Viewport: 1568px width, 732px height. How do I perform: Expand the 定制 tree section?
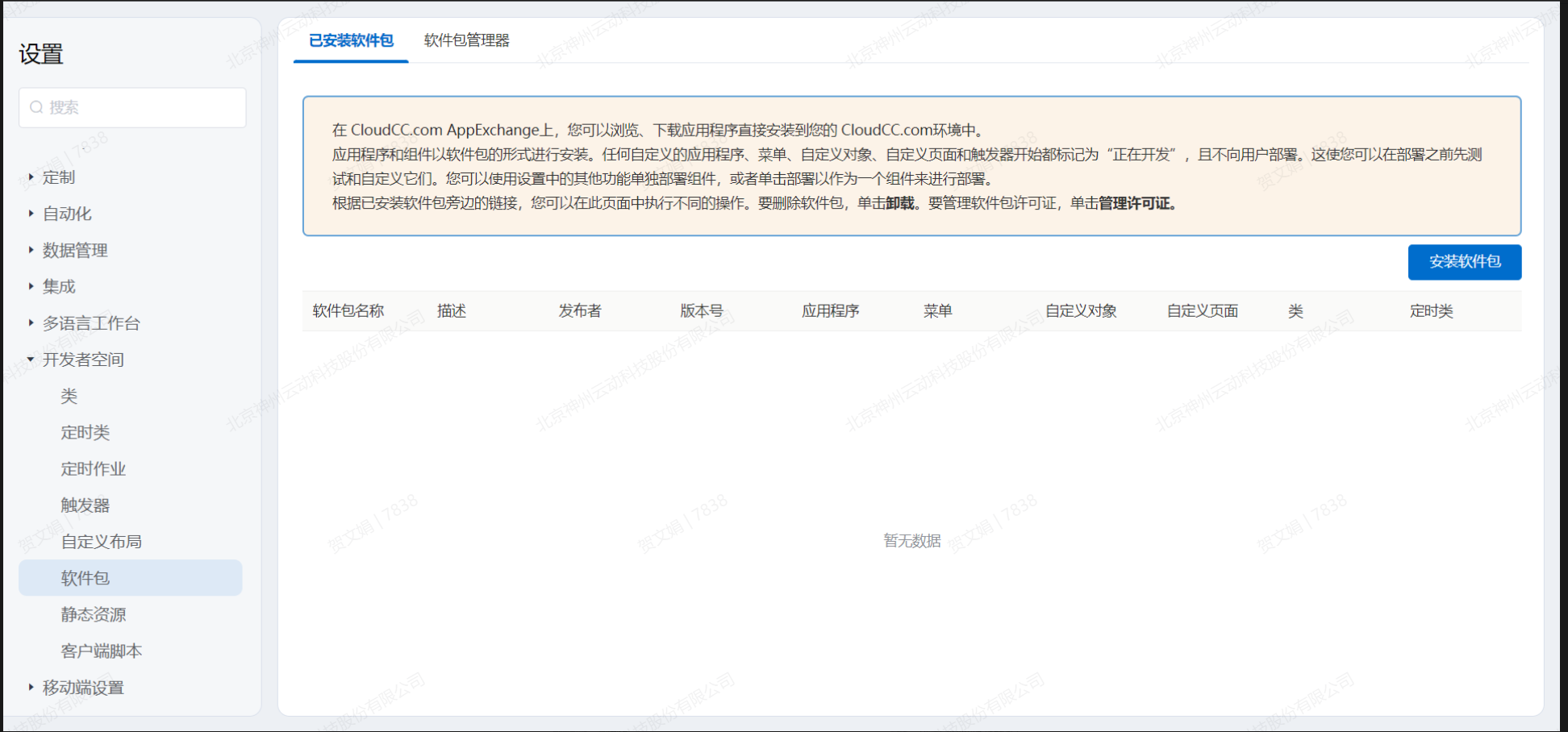pyautogui.click(x=31, y=177)
